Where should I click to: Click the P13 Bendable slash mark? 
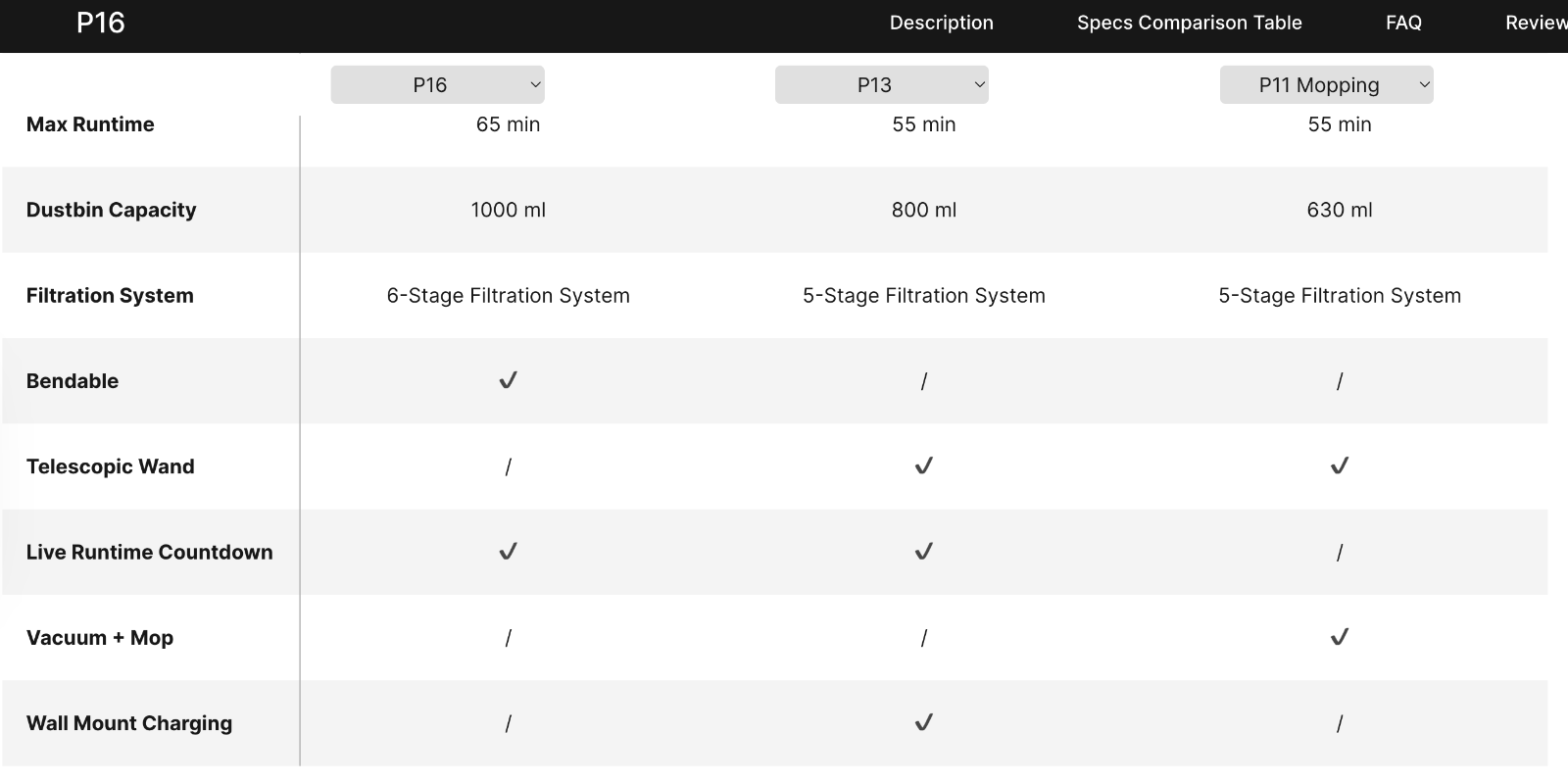click(x=923, y=382)
